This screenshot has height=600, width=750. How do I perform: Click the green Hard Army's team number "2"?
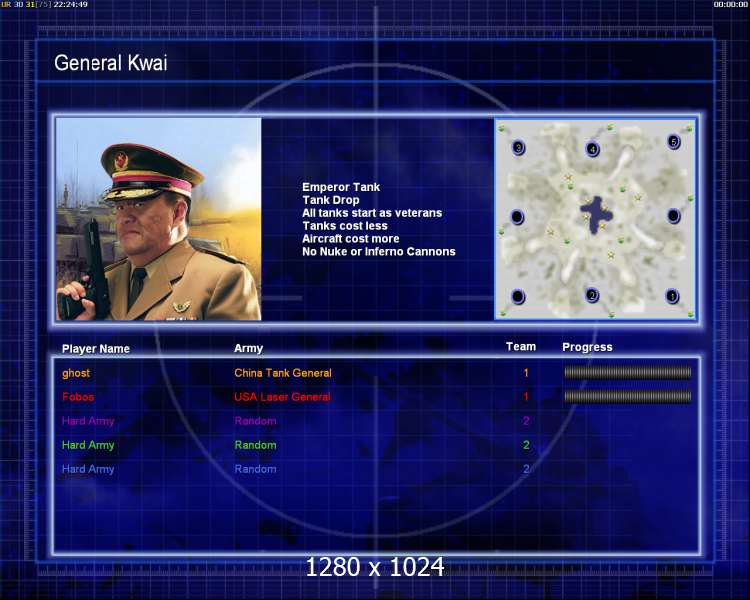pos(526,445)
